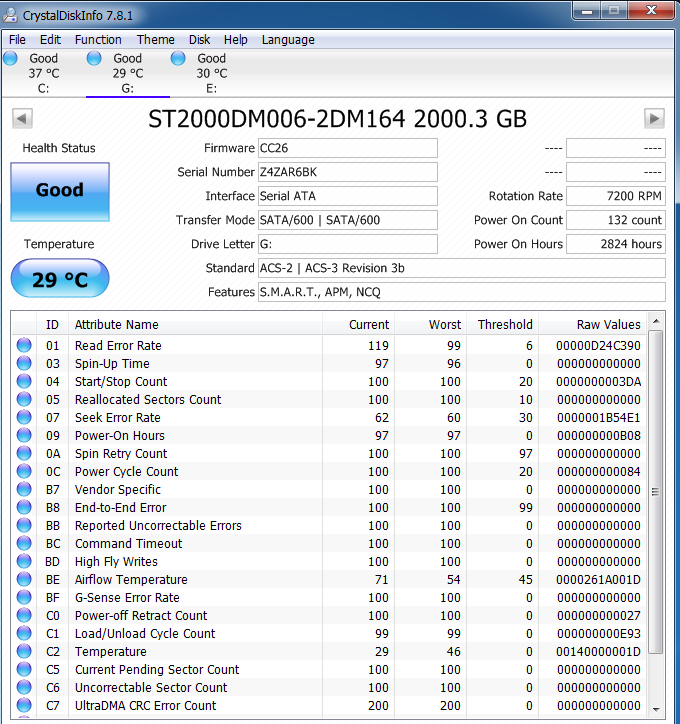Viewport: 680px width, 724px height.
Task: Open the Function menu
Action: tap(98, 40)
